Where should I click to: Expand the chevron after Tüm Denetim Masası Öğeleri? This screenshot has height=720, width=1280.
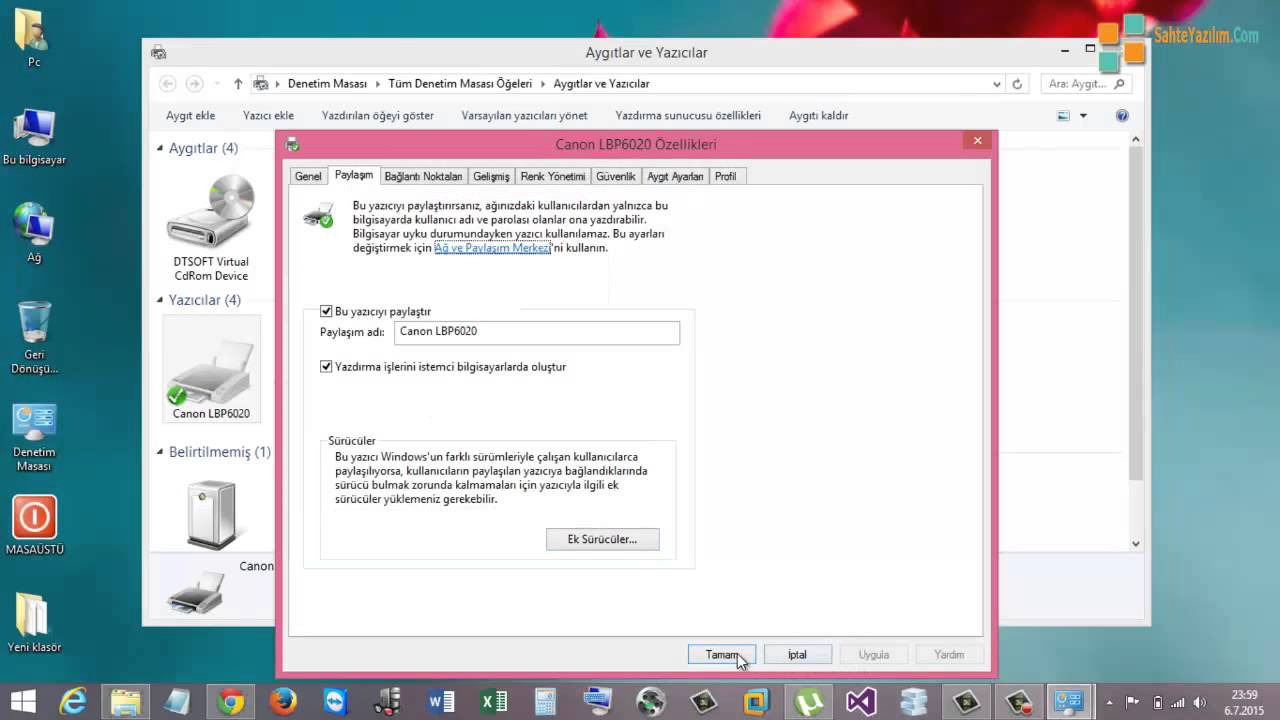point(543,84)
